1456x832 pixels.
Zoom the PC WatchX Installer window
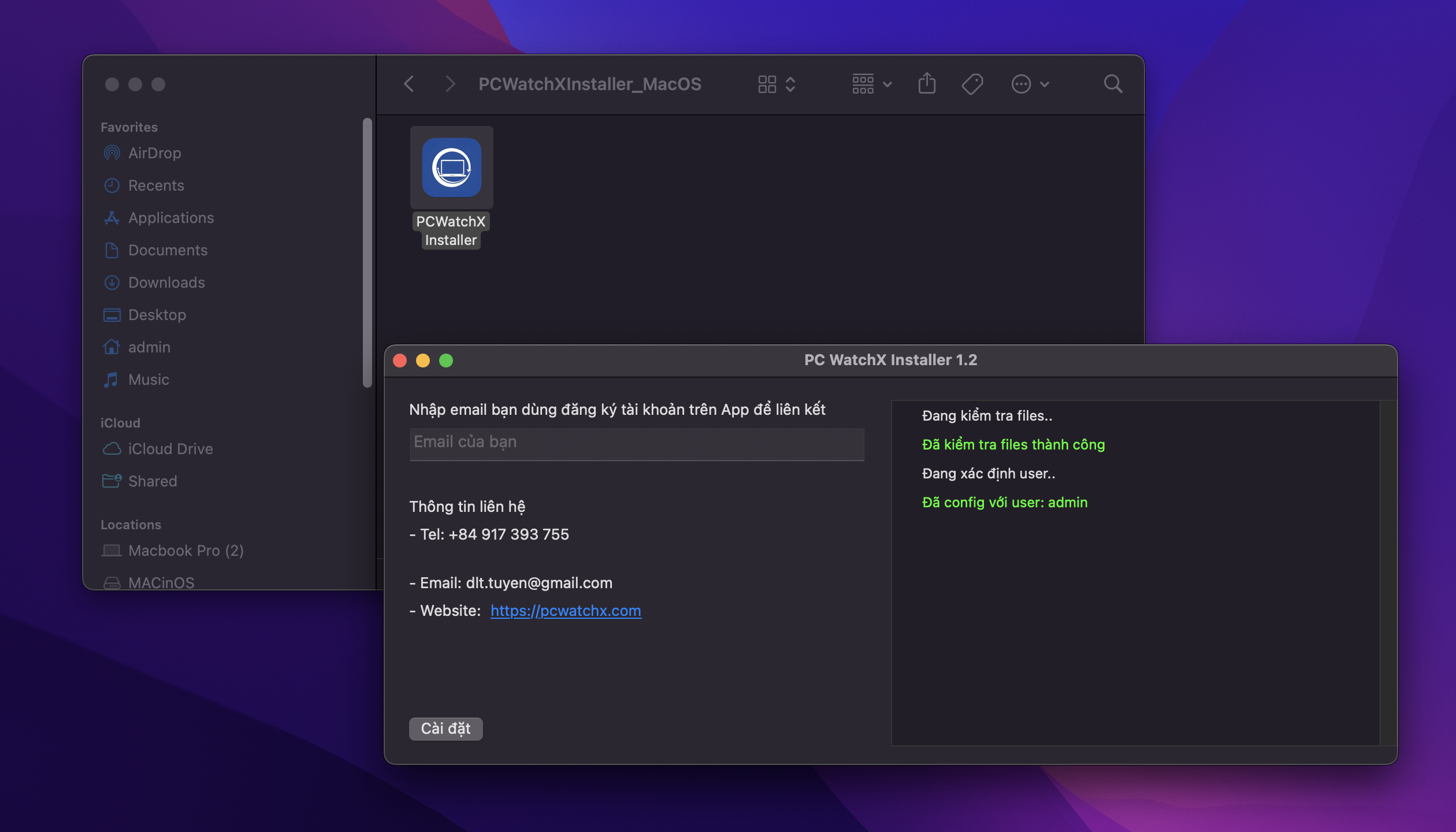(x=446, y=361)
